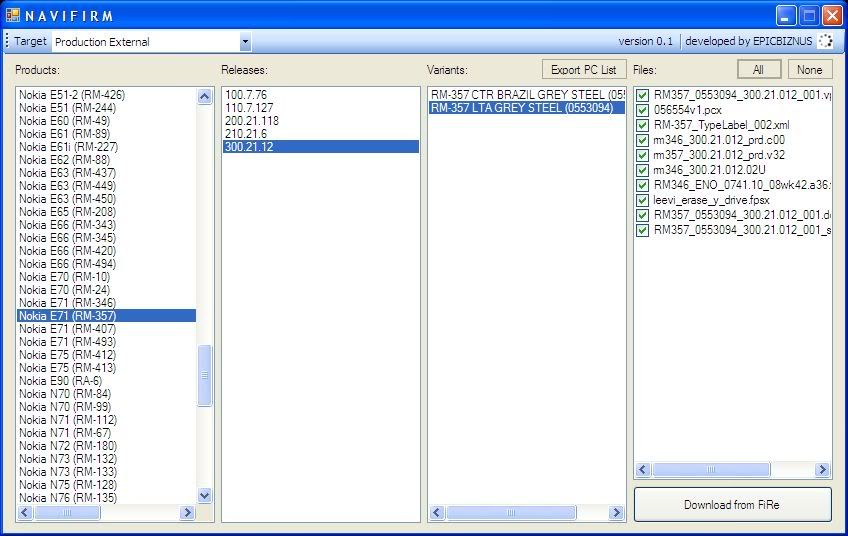Select Nokia E63 (RM-437)
Screen dimensions: 848x536
tap(107, 173)
